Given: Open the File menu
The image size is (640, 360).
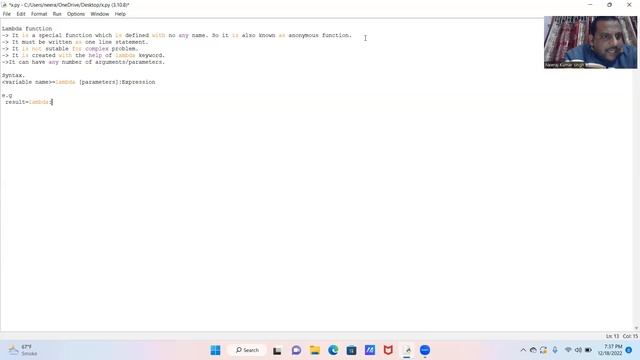Looking at the screenshot, I should click(7, 14).
